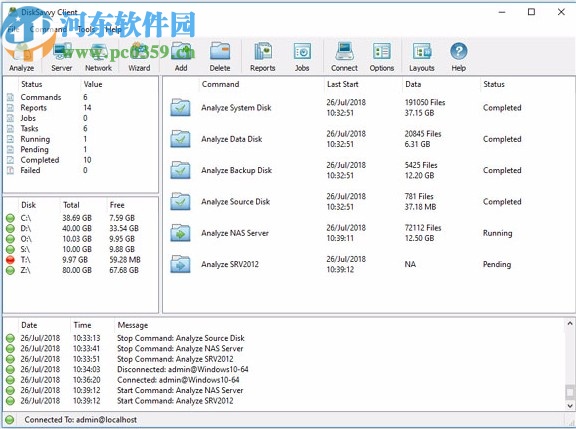Viewport: 576px width, 429px height.
Task: Click the "59.28 MB" free space value
Action: click(x=125, y=260)
